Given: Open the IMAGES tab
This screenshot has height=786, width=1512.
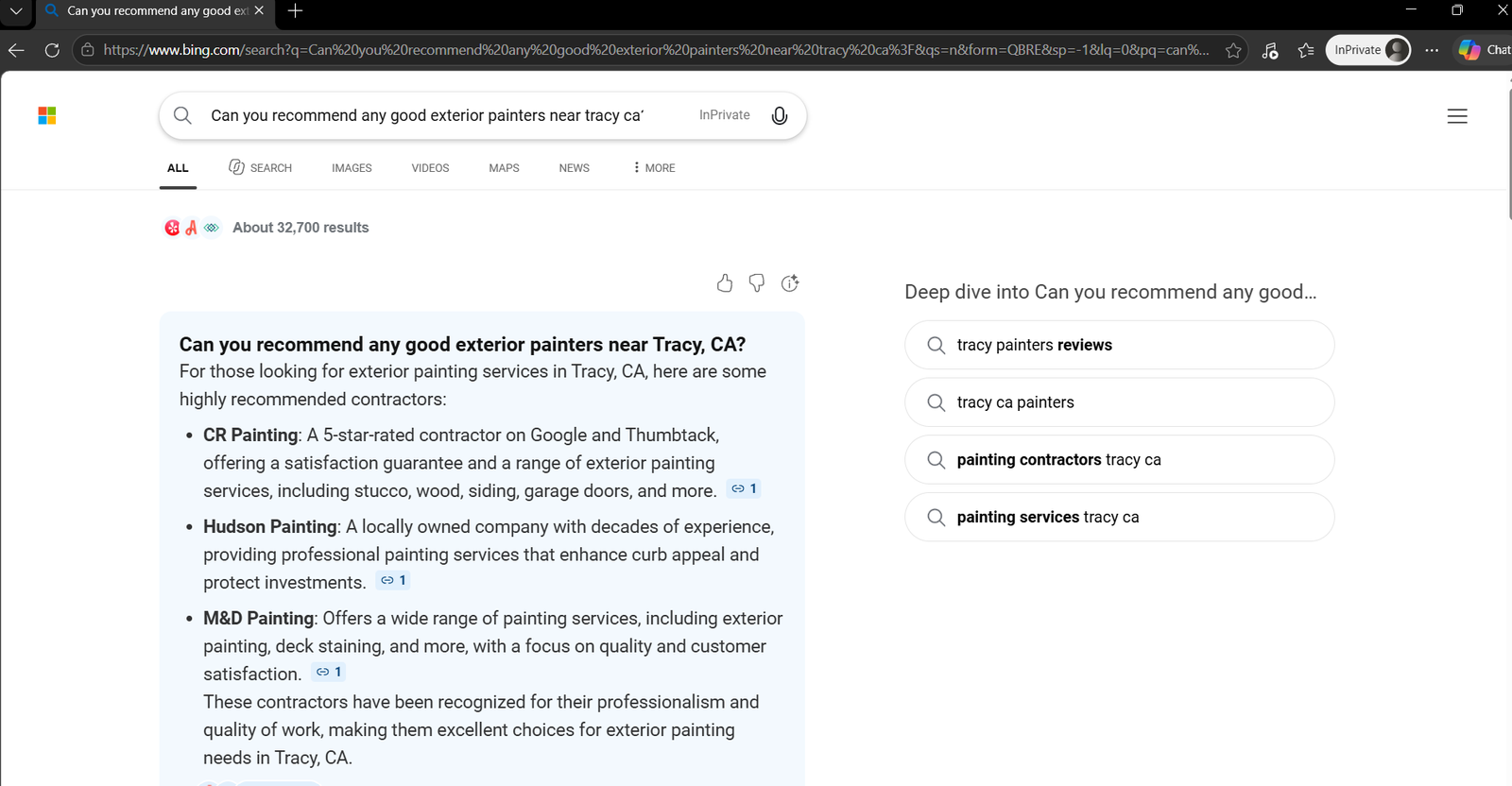Looking at the screenshot, I should [x=352, y=168].
